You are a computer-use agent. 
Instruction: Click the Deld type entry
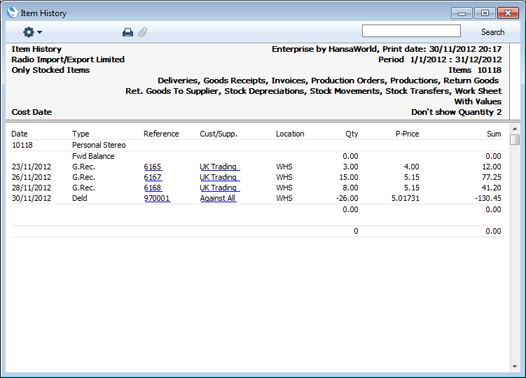pyautogui.click(x=80, y=198)
